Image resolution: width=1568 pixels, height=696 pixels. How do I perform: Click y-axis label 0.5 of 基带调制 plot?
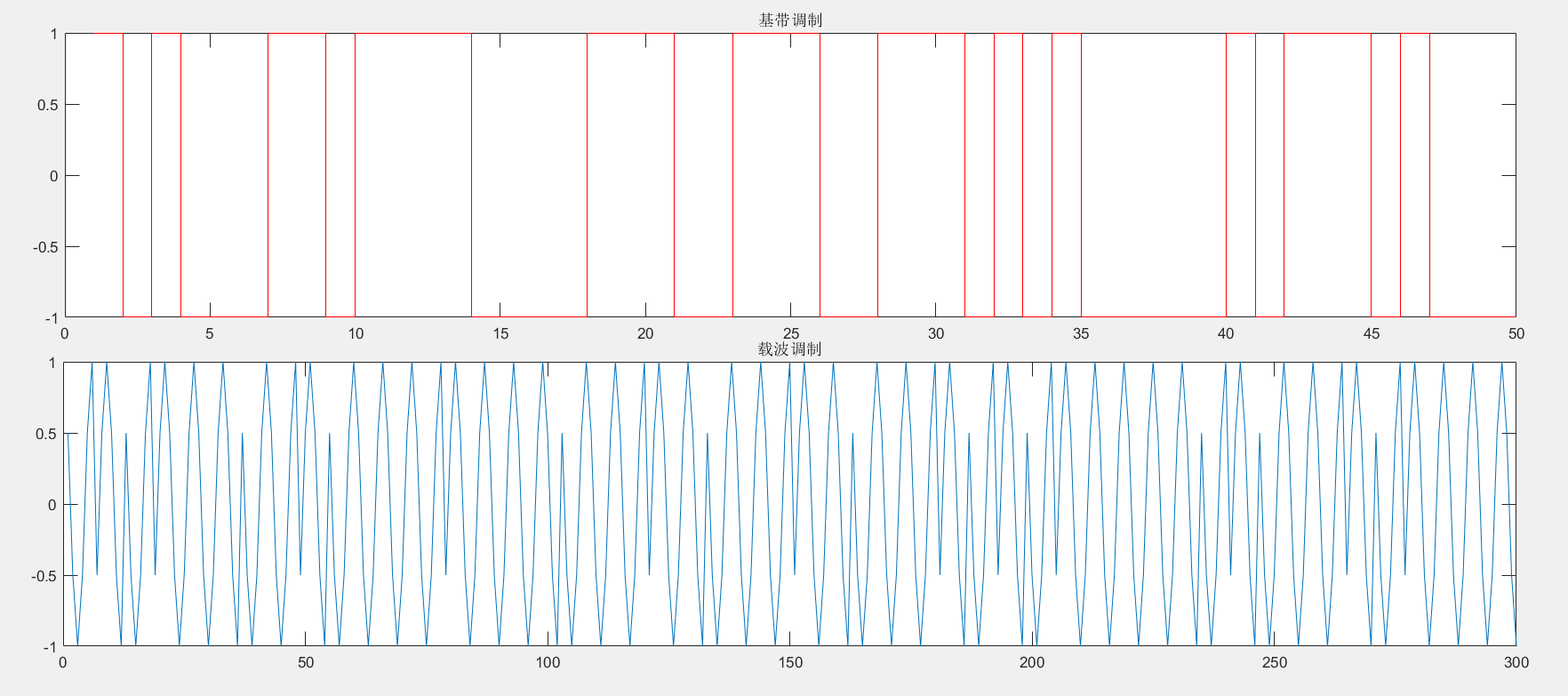pyautogui.click(x=47, y=105)
